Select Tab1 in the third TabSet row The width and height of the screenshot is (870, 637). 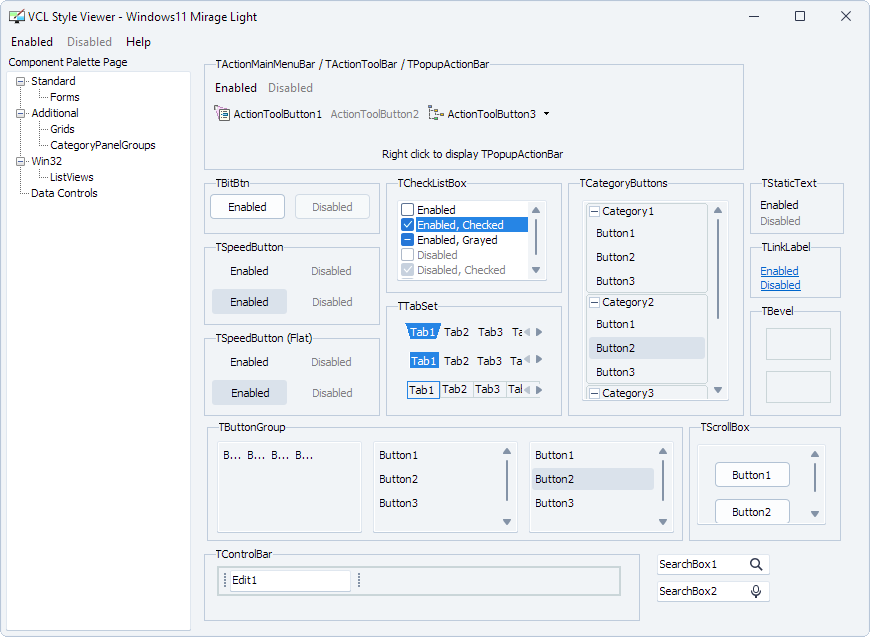(x=423, y=390)
